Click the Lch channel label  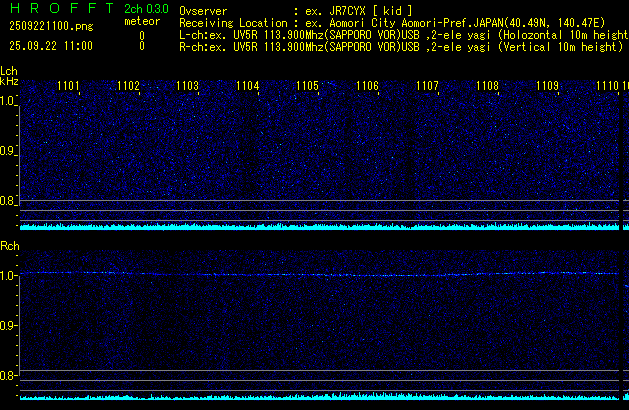click(x=9, y=71)
